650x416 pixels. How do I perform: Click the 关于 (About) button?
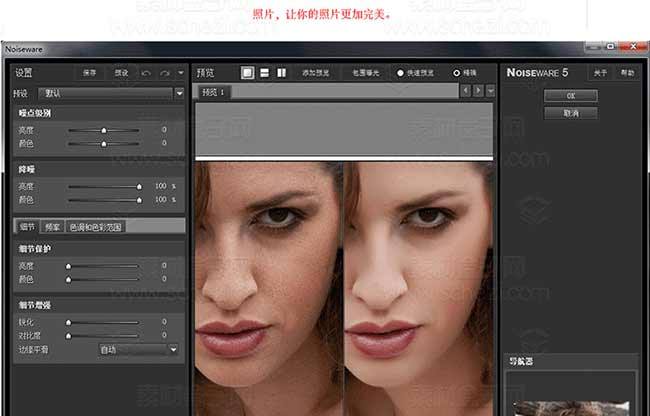pos(600,73)
